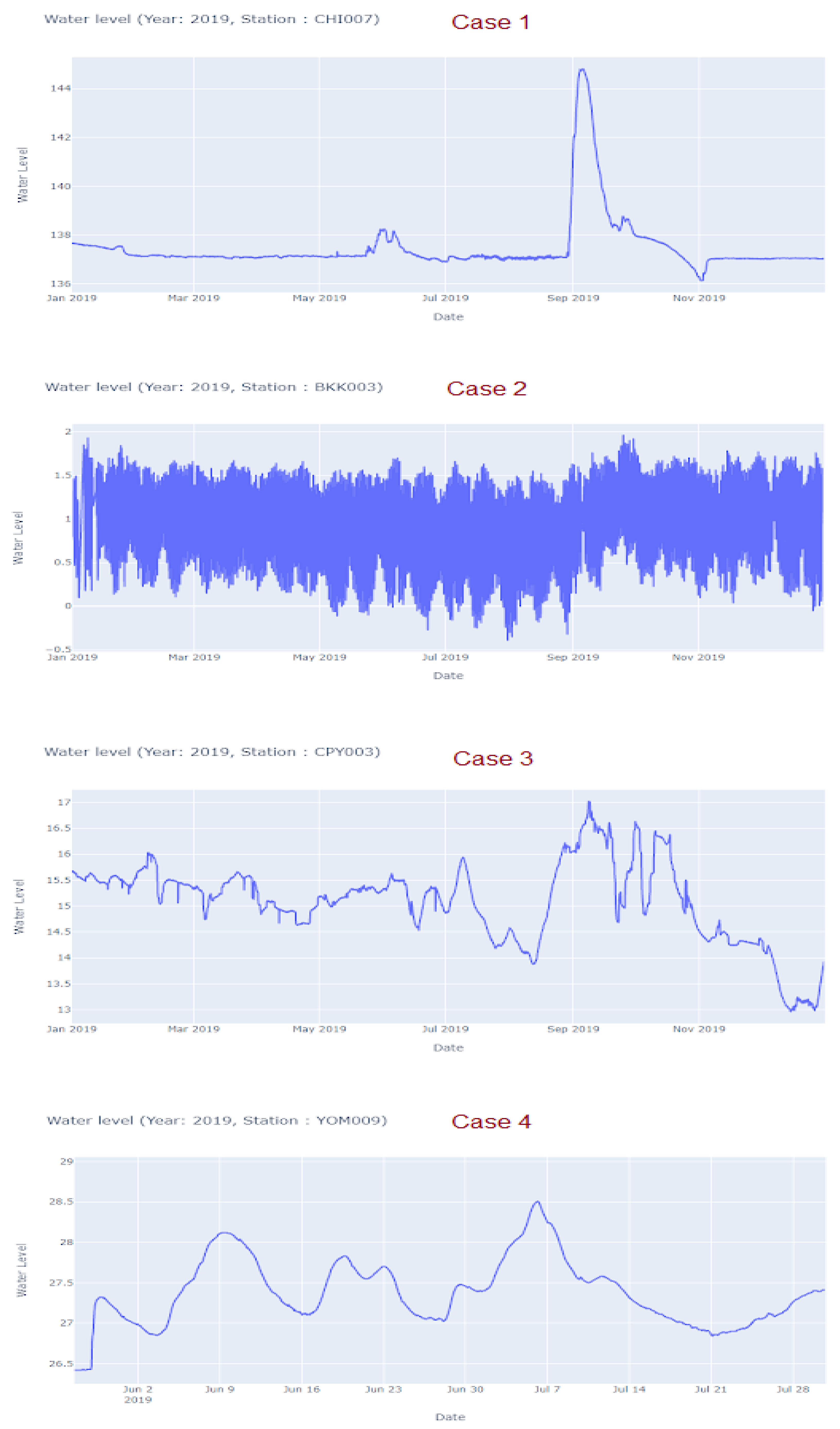Click "Water Level" axis title beside BKK003 chart
The image size is (840, 1429).
[19, 537]
